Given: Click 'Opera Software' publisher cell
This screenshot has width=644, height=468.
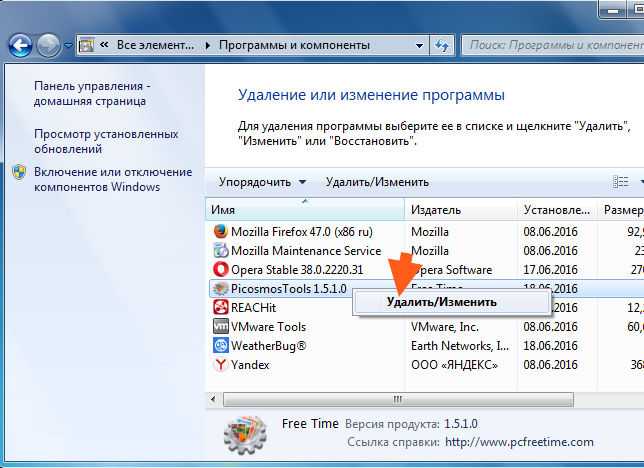Looking at the screenshot, I should coord(451,270).
